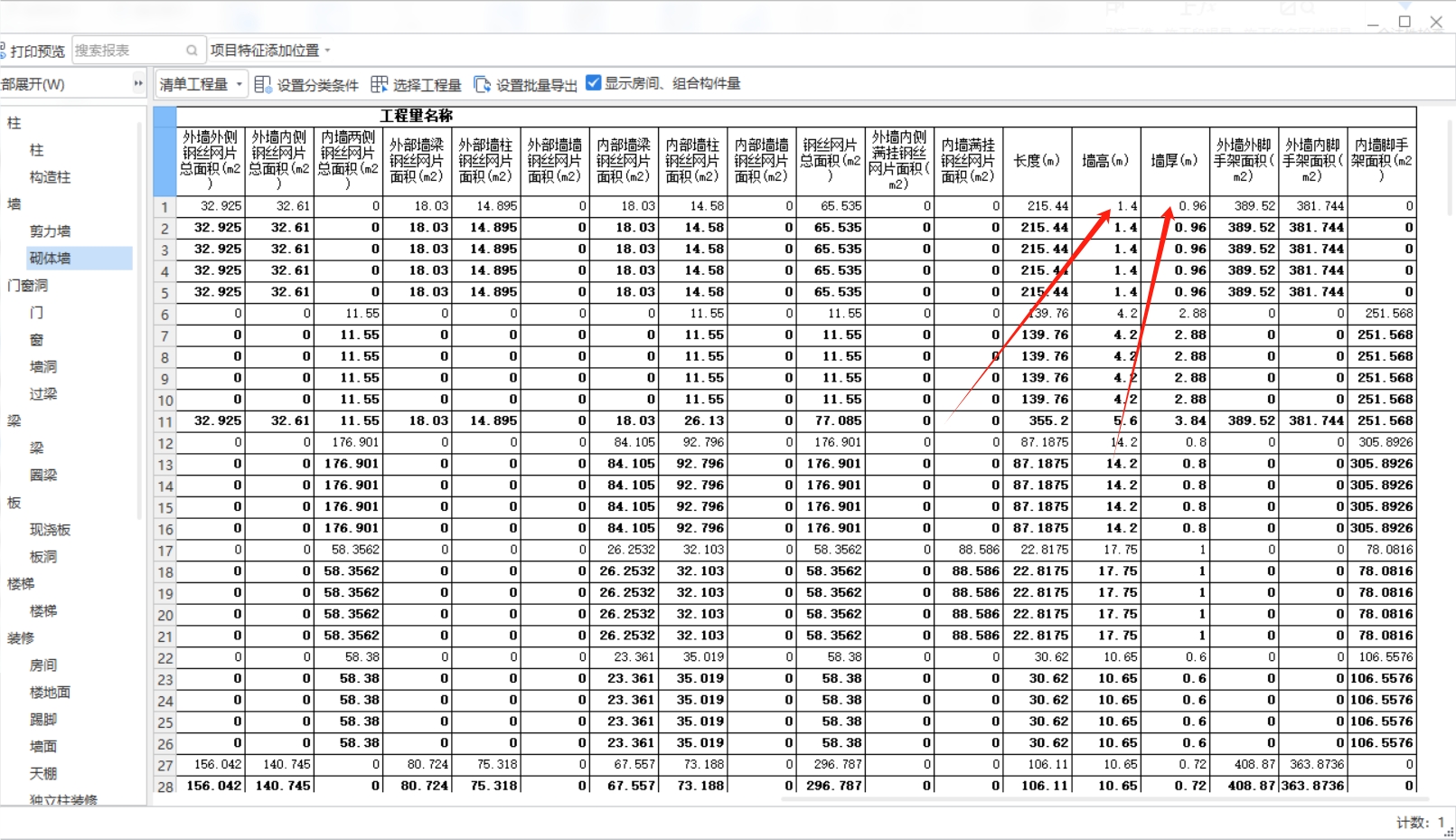This screenshot has width=1456, height=840.
Task: Select 天棚 in the left tree
Action: 43,774
